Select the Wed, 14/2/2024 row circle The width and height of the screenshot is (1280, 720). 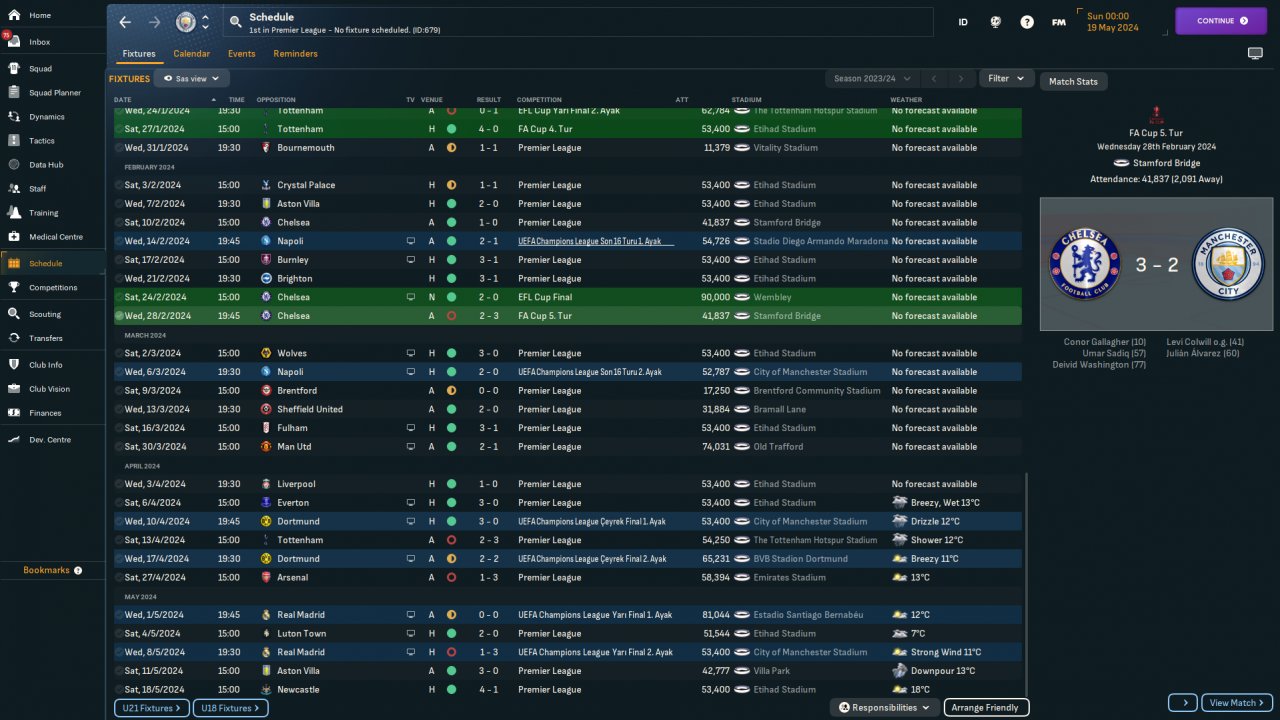119,241
